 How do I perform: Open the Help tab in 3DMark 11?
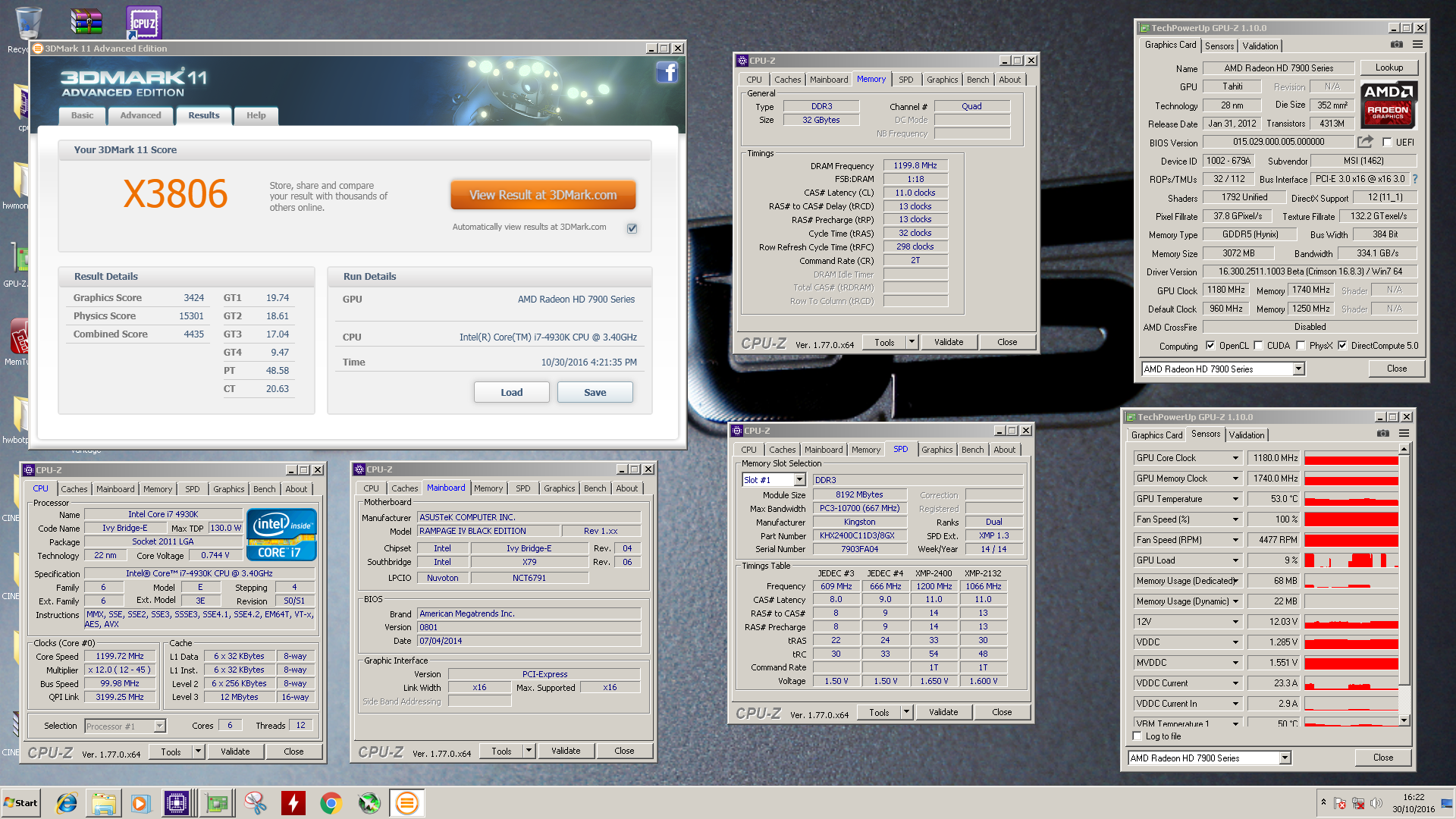(256, 115)
